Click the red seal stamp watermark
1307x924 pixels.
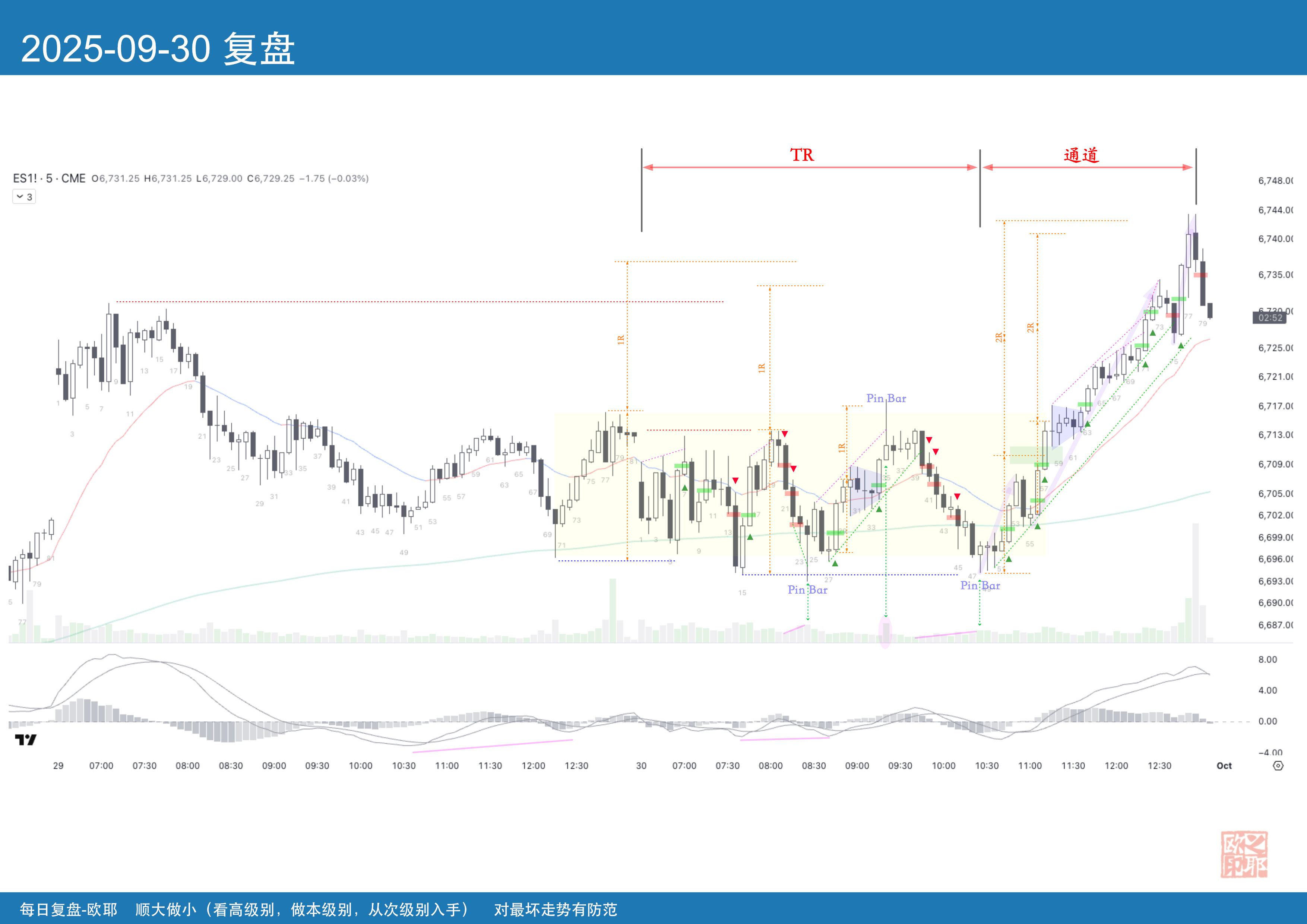(1244, 854)
